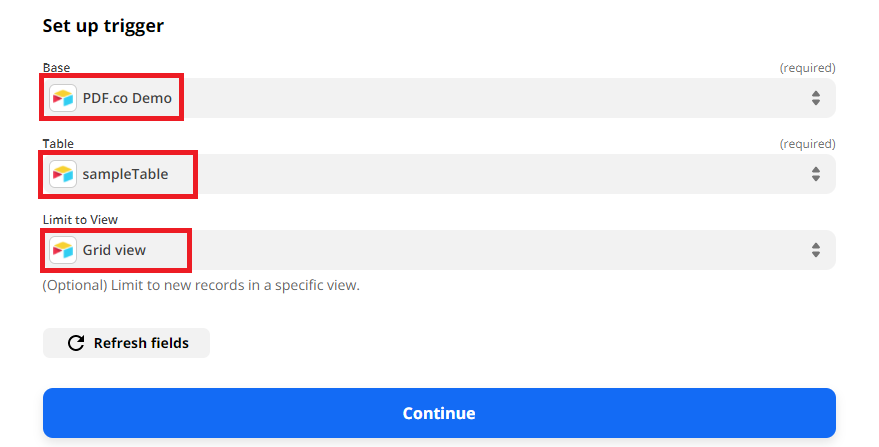The image size is (879, 447).
Task: Click the Set up trigger heading
Action: click(x=103, y=26)
